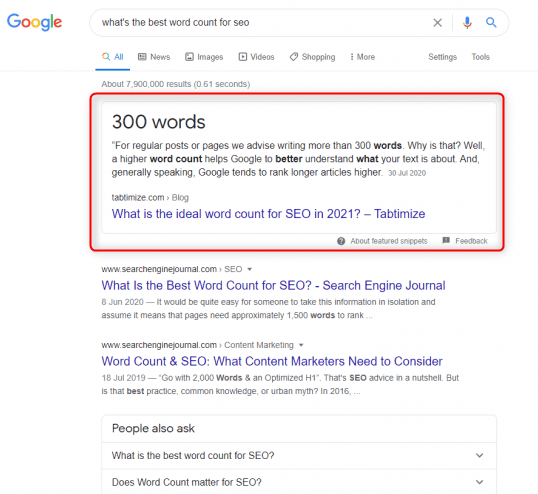
Task: Clear the search query with the X icon
Action: coord(437,23)
